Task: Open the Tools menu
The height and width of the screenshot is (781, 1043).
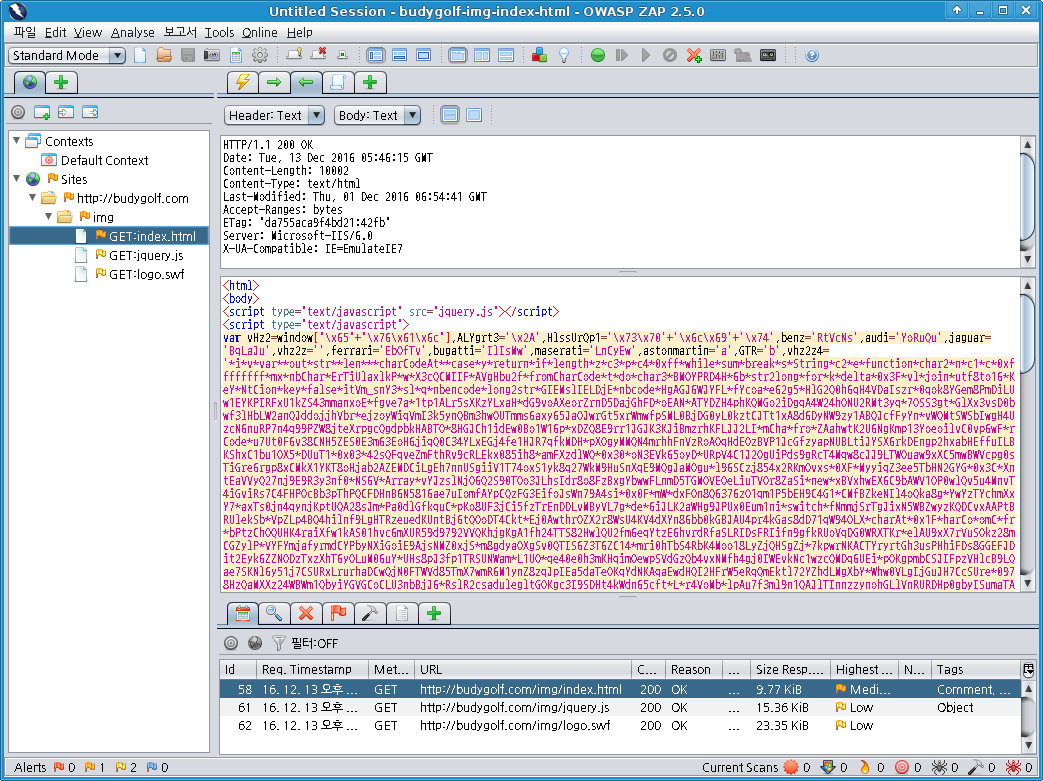Action: pos(219,32)
